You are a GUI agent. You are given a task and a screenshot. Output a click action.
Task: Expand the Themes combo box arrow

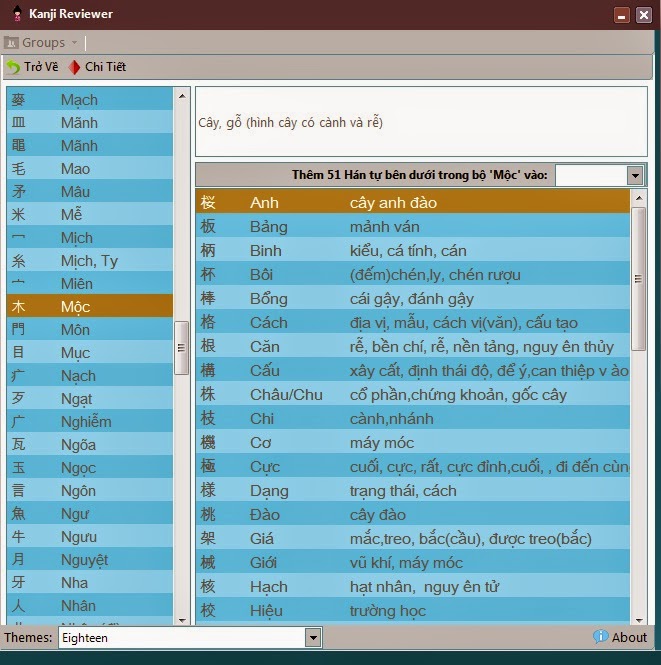coord(313,637)
